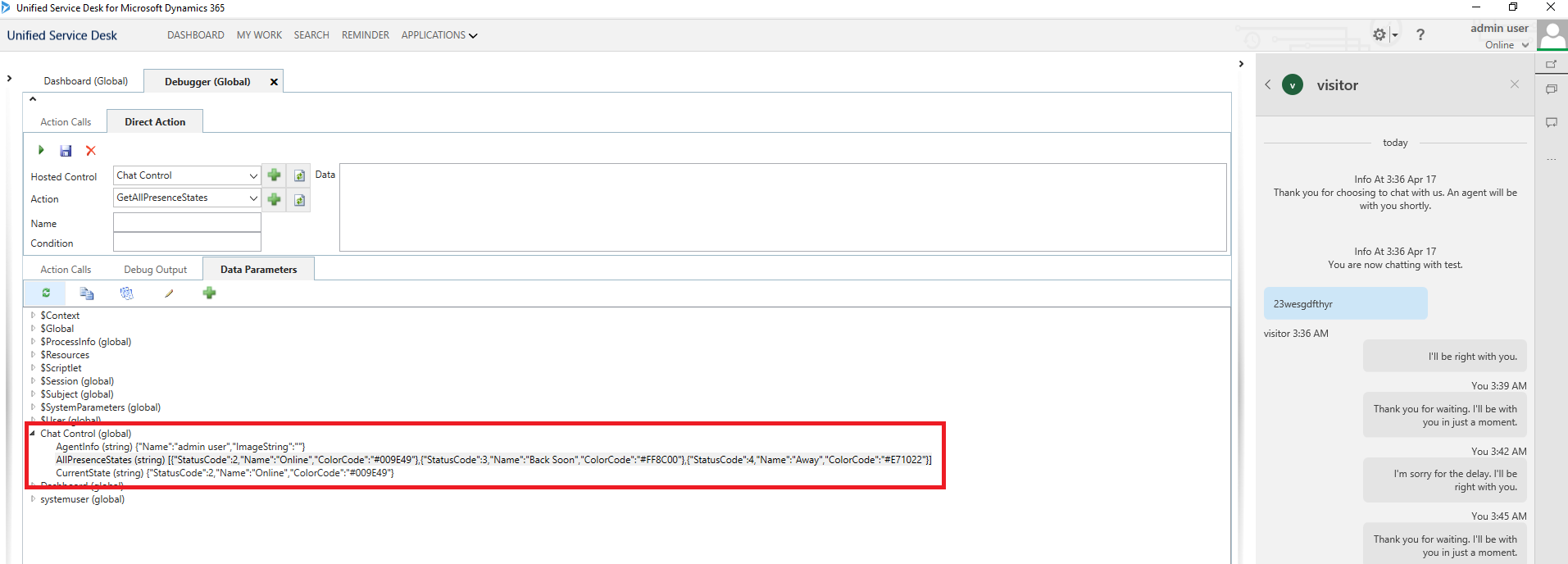This screenshot has width=1568, height=564.
Task: Go back using the chevron beside visitor
Action: point(1268,84)
